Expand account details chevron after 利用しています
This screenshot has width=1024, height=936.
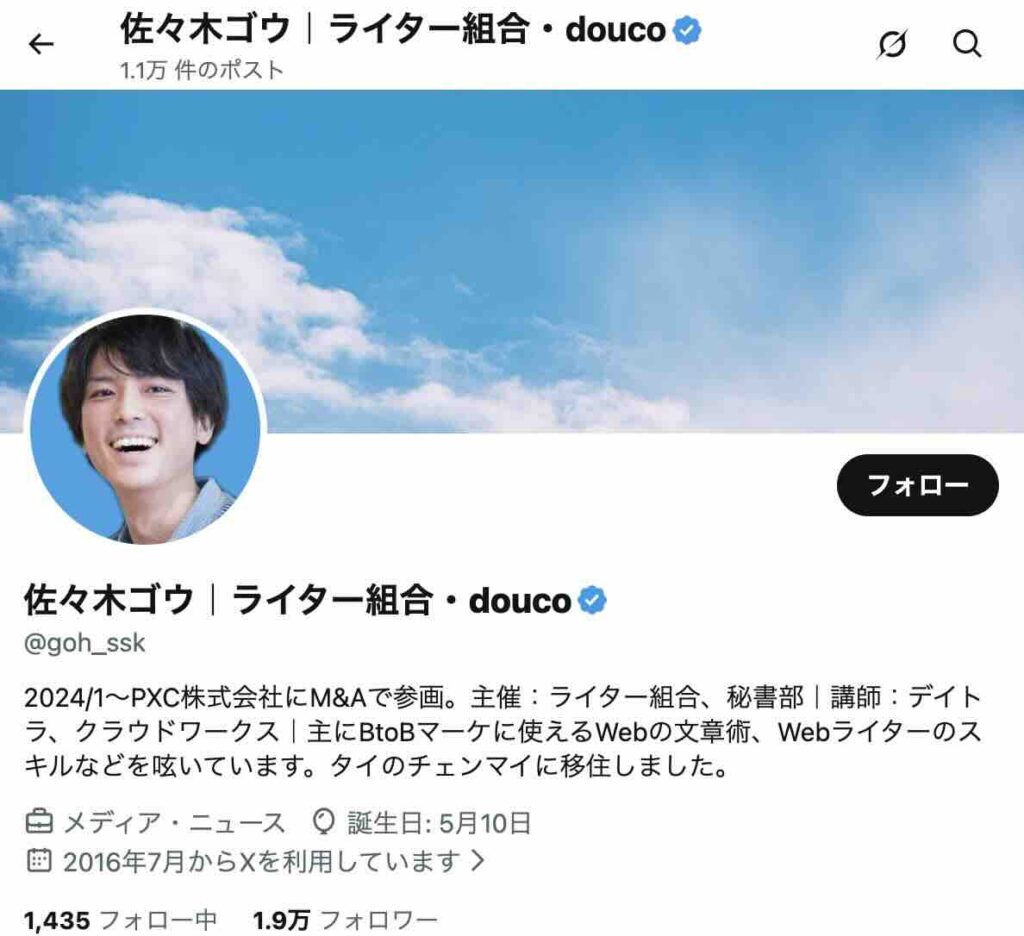pyautogui.click(x=478, y=860)
